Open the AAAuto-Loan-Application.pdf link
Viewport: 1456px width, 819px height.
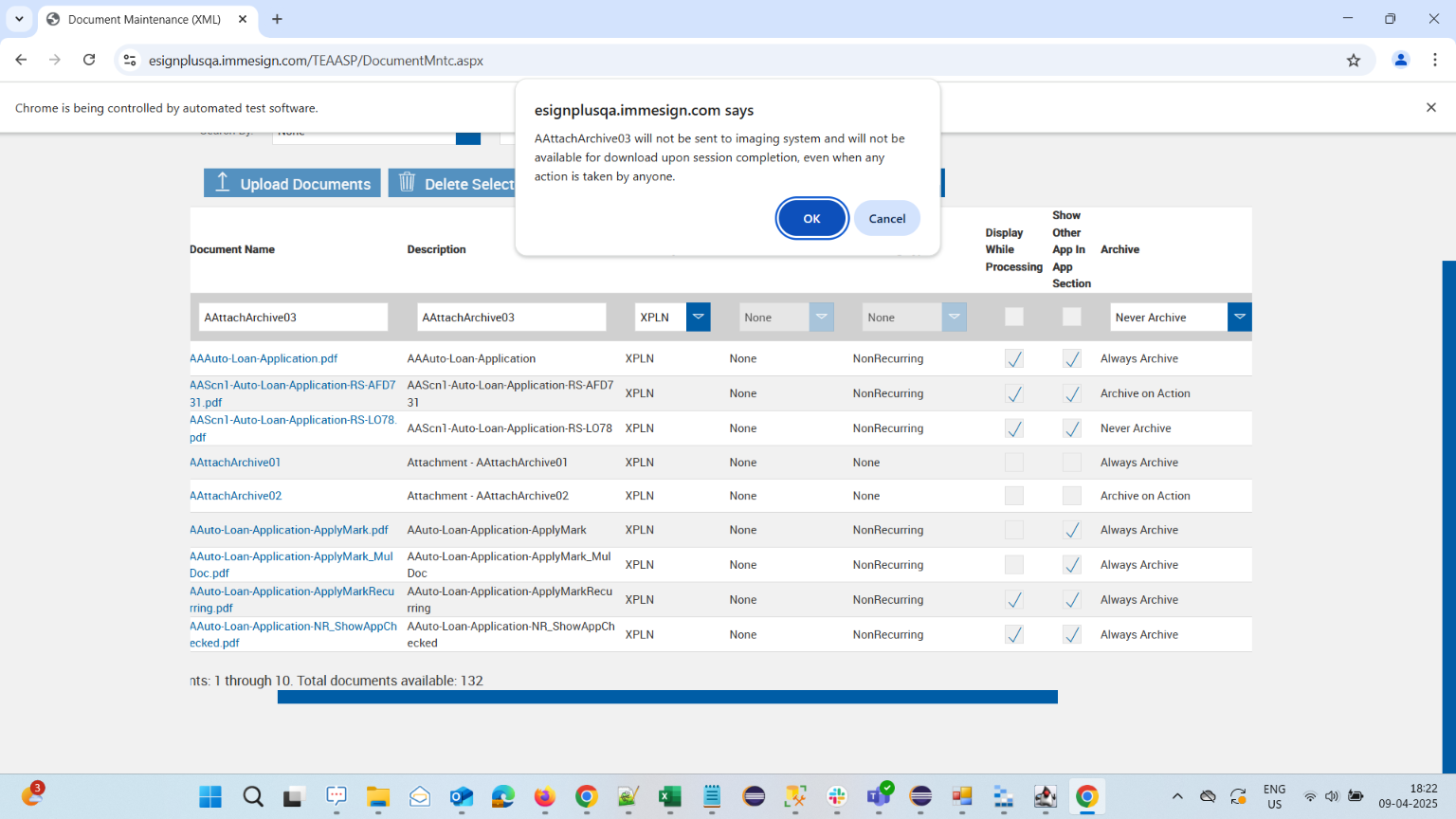click(264, 358)
